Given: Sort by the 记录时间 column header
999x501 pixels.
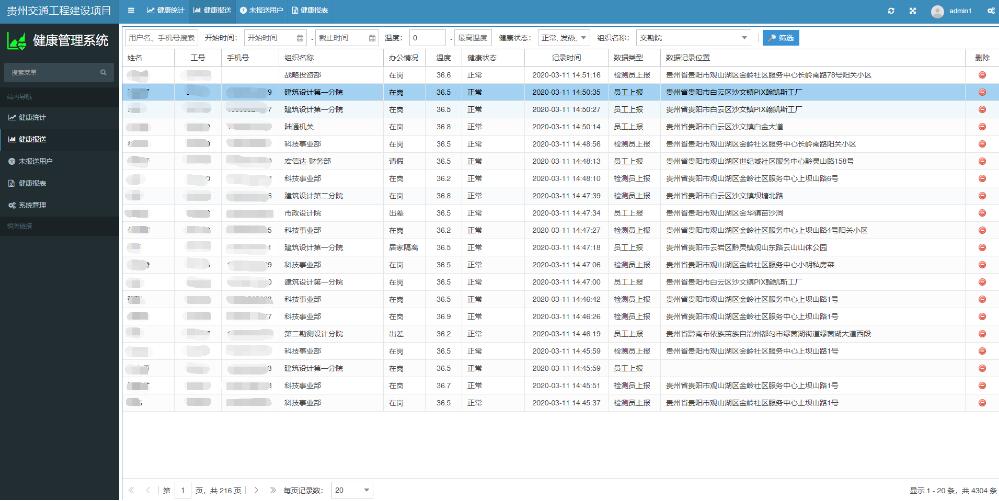Looking at the screenshot, I should (x=566, y=58).
